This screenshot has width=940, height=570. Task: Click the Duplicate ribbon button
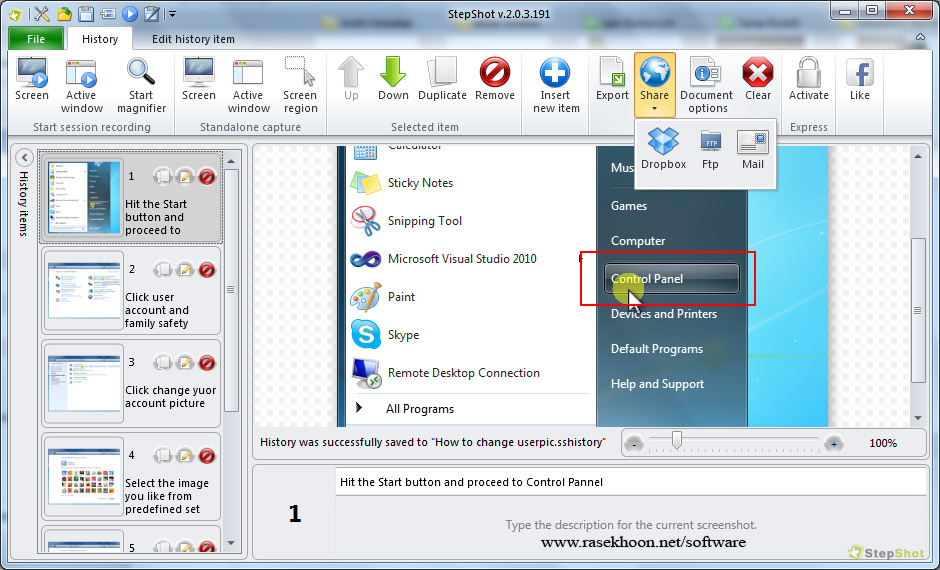pos(442,79)
